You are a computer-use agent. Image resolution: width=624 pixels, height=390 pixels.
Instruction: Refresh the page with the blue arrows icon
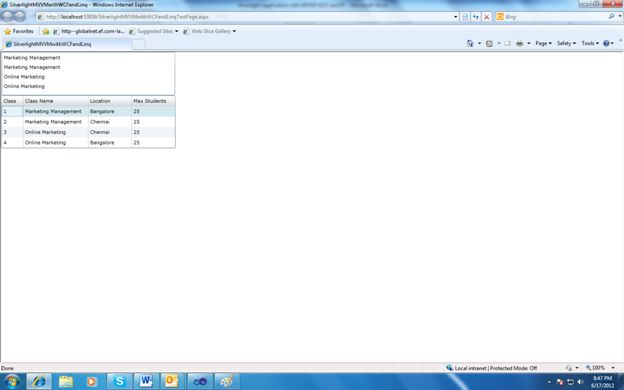coord(476,17)
